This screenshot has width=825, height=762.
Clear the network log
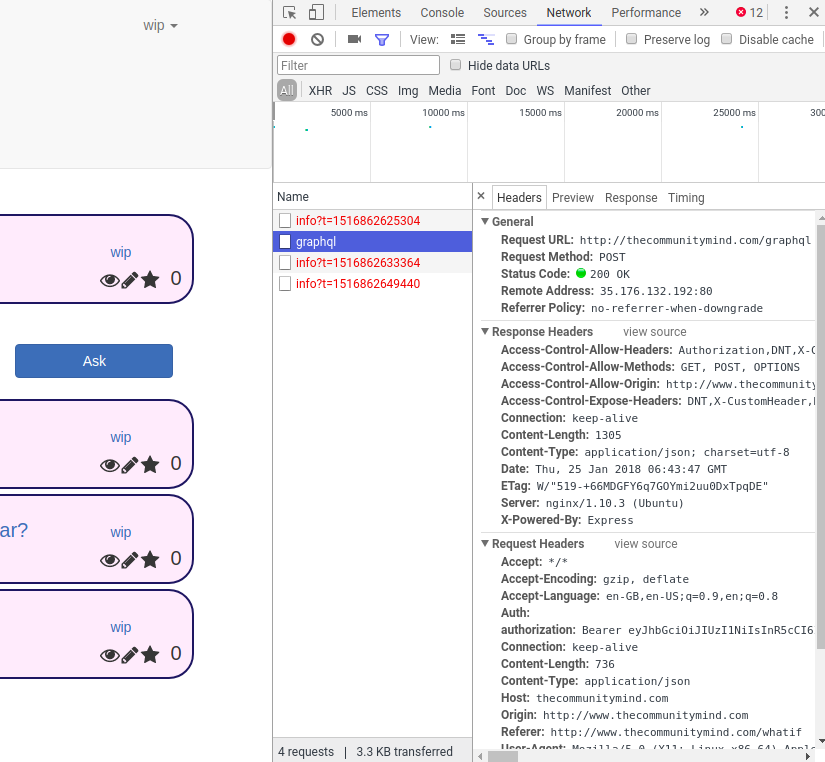[x=317, y=39]
